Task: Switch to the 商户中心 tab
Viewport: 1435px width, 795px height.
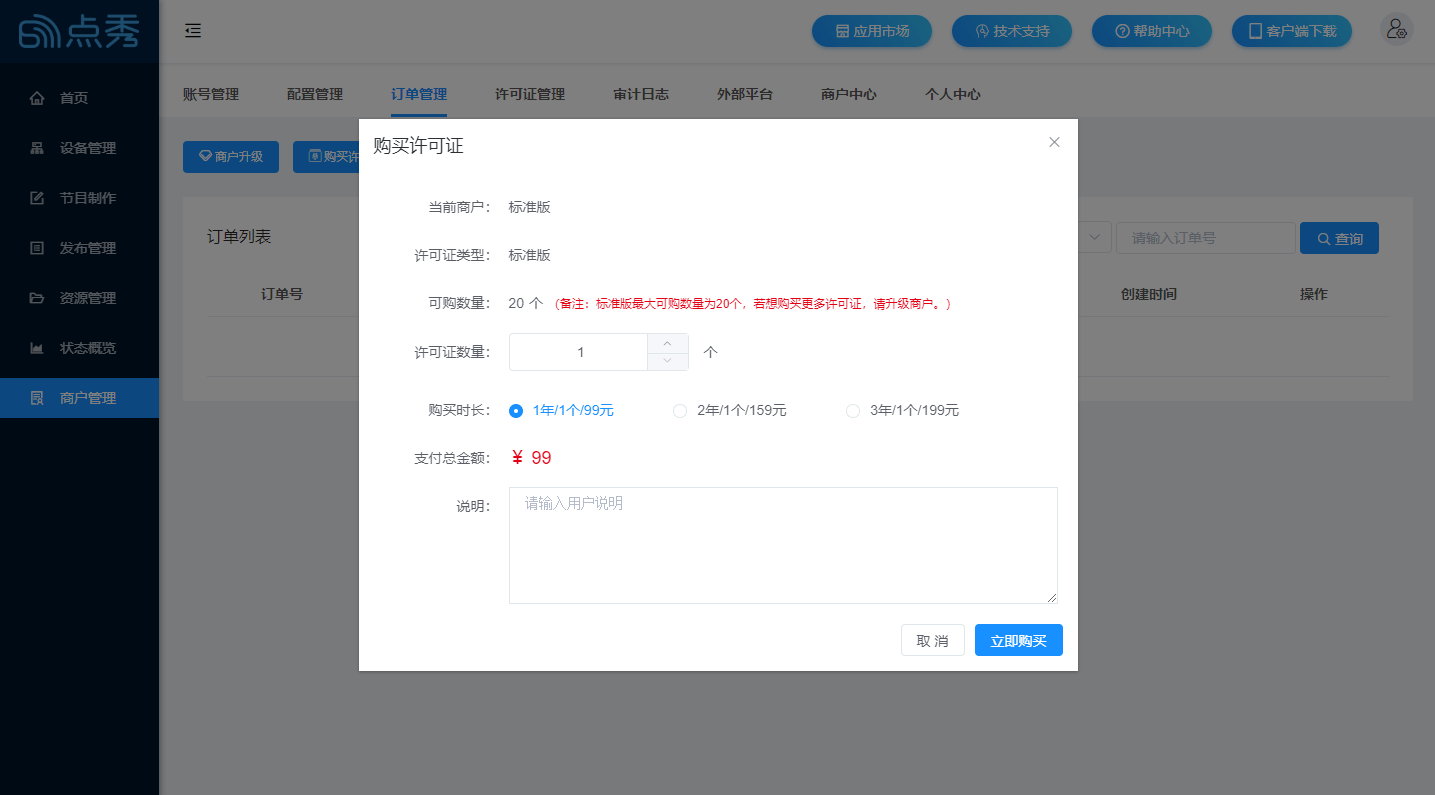Action: [x=849, y=94]
